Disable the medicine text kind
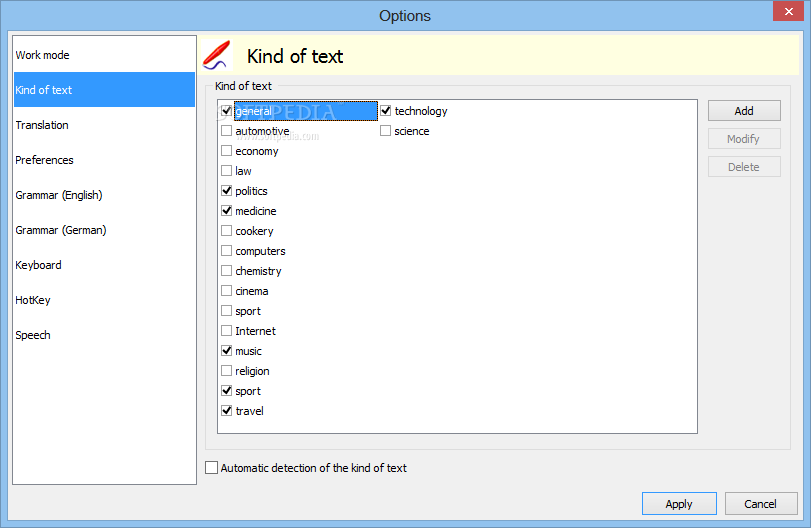 (x=227, y=210)
